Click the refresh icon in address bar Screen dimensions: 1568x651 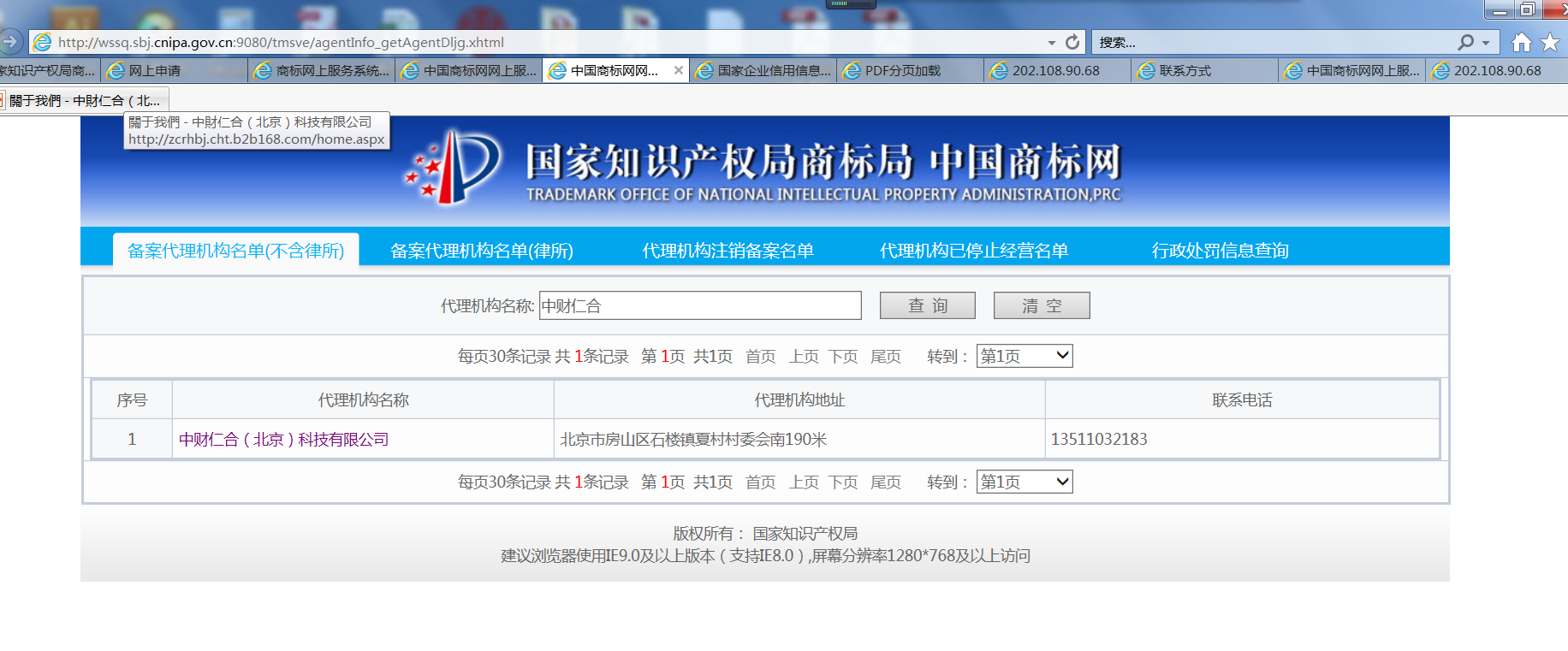1072,42
